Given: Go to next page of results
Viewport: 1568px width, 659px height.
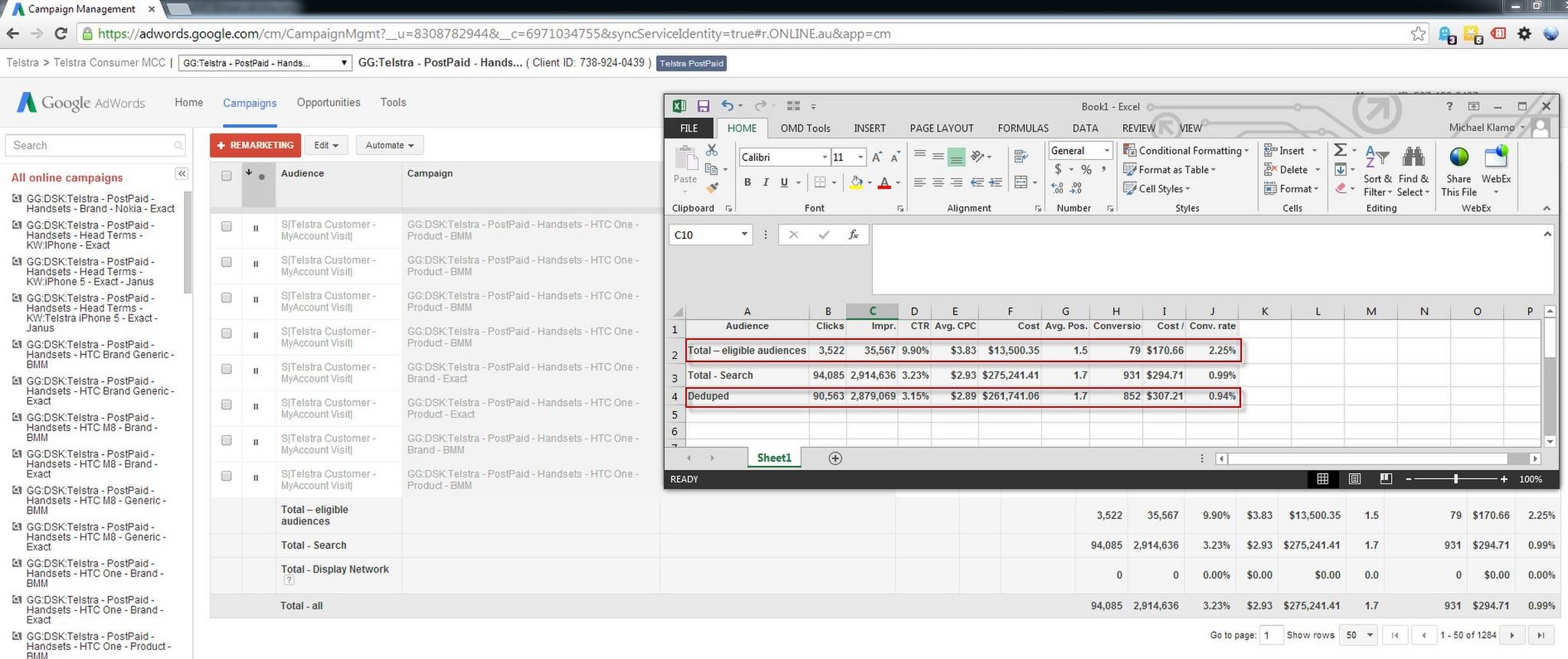Looking at the screenshot, I should click(x=1512, y=635).
